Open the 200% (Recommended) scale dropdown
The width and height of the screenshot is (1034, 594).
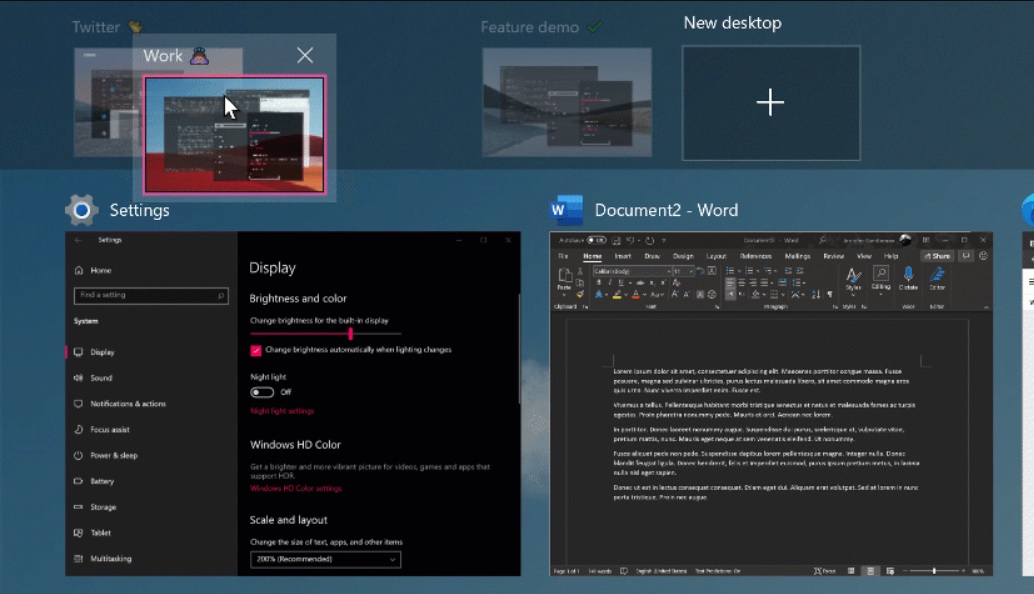325,559
